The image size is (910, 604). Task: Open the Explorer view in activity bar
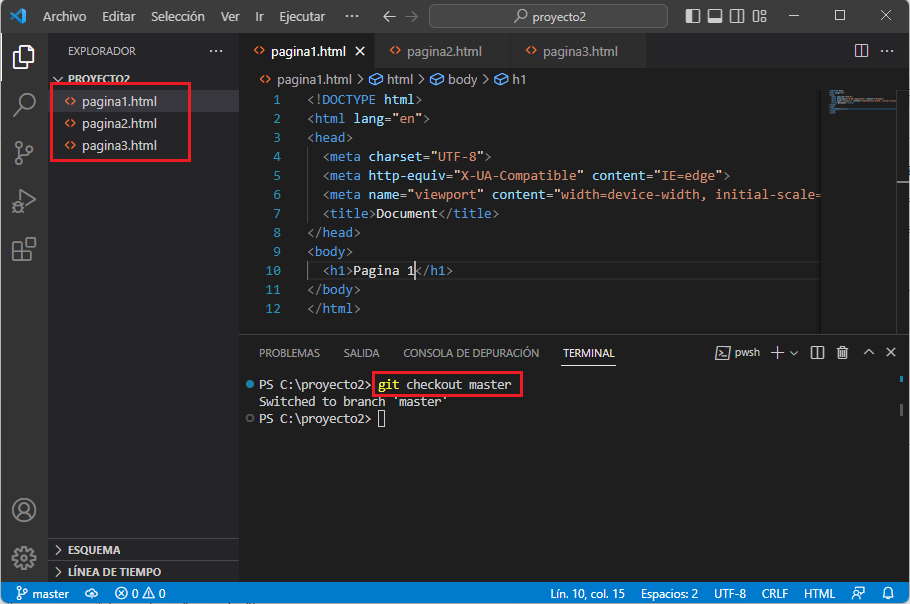click(x=23, y=57)
